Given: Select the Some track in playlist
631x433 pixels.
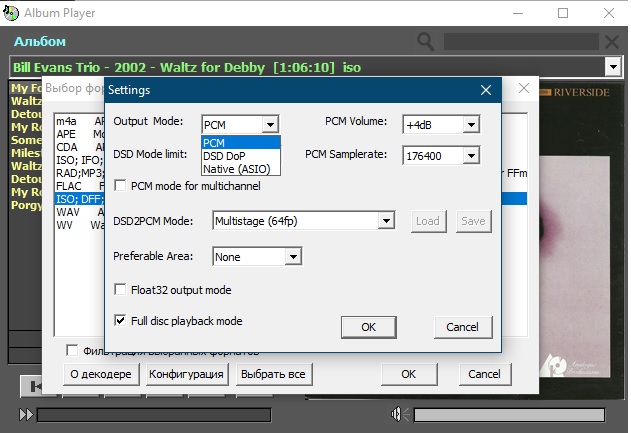Looking at the screenshot, I should click(x=26, y=140).
